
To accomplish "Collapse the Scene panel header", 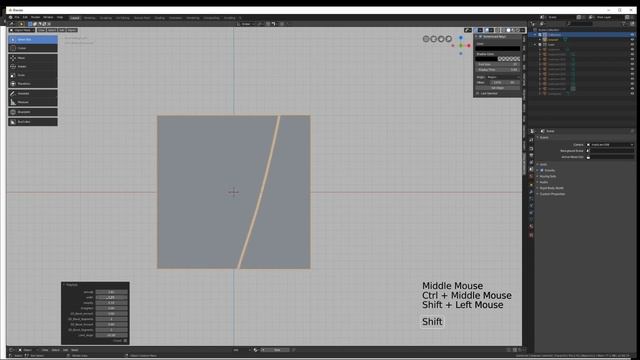I will click(x=544, y=138).
